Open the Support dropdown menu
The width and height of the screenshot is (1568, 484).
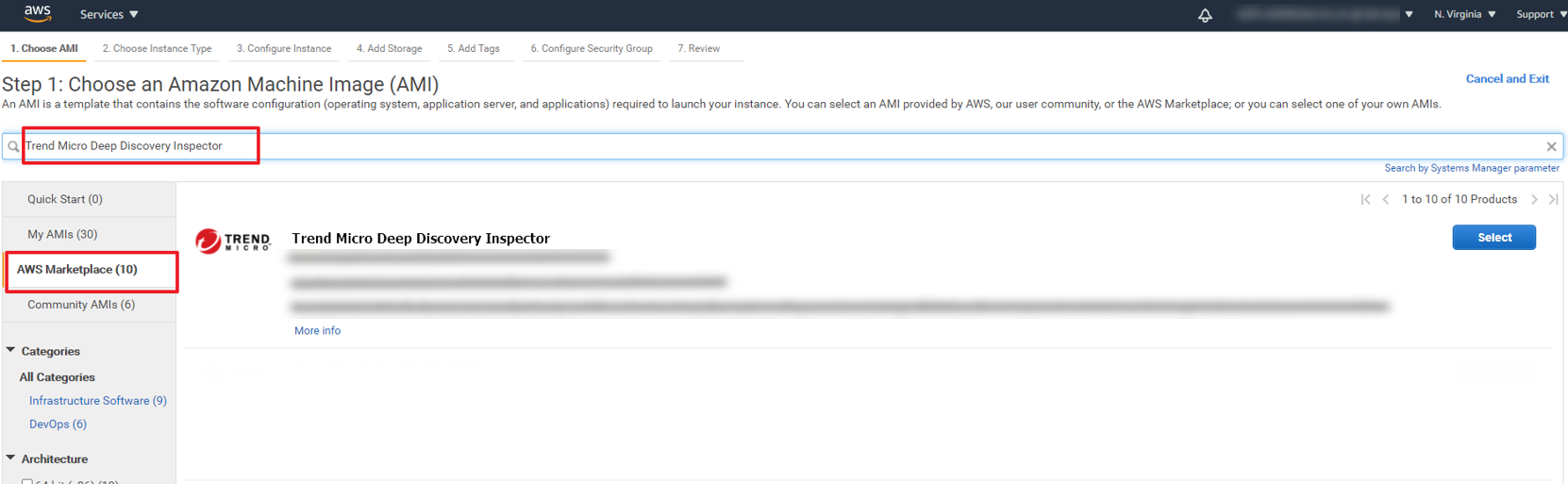(x=1541, y=14)
